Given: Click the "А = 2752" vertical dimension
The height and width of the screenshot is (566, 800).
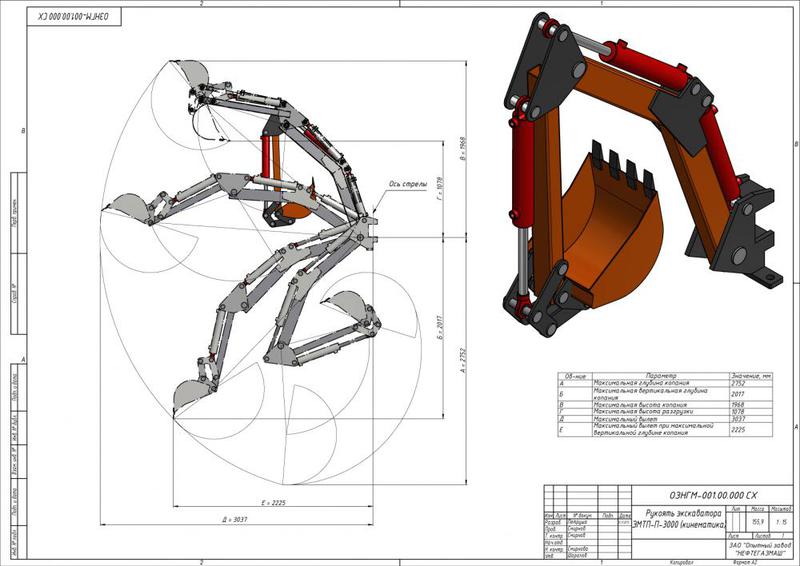Looking at the screenshot, I should (461, 363).
